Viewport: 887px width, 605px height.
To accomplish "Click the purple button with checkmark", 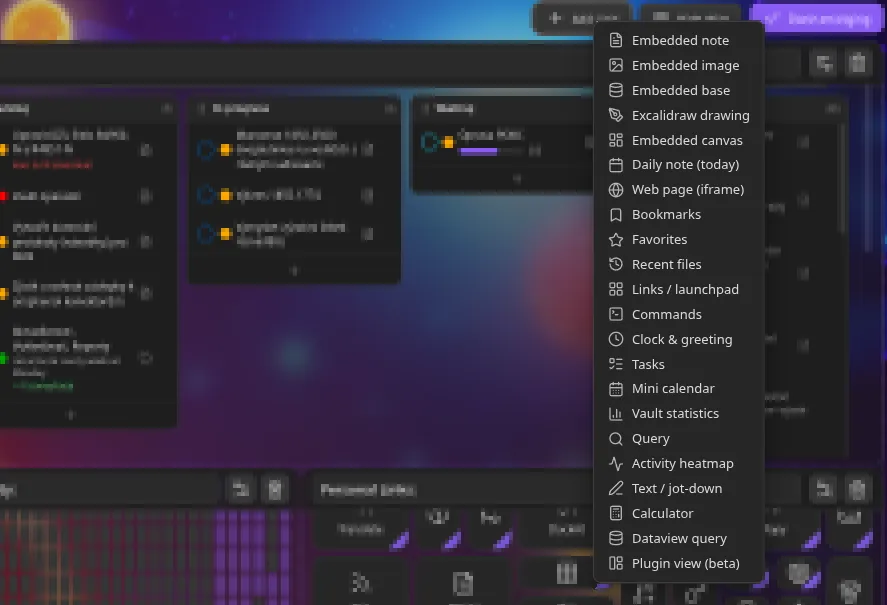I will point(816,19).
